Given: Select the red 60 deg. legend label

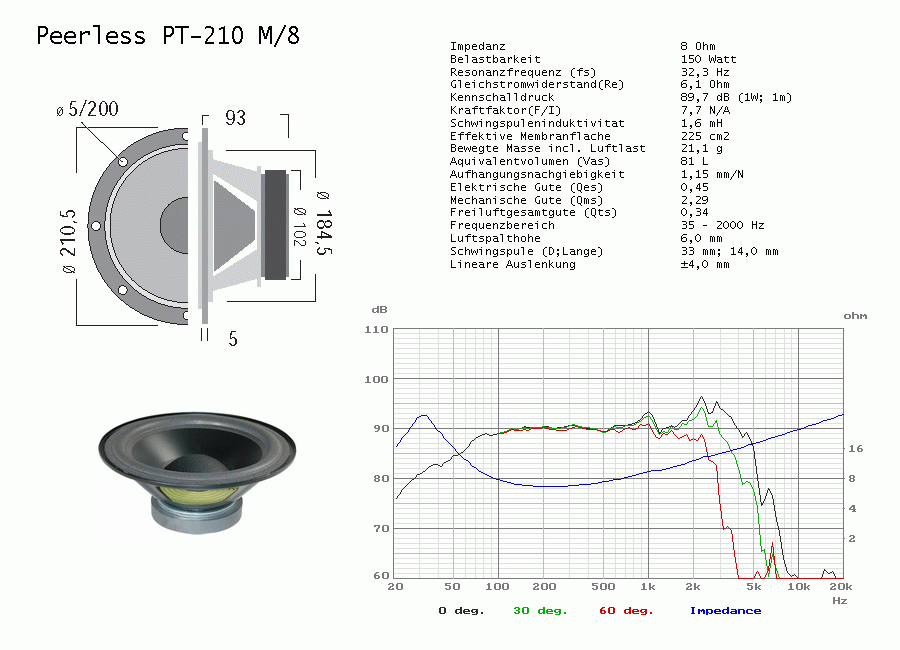Looking at the screenshot, I should pos(628,610).
